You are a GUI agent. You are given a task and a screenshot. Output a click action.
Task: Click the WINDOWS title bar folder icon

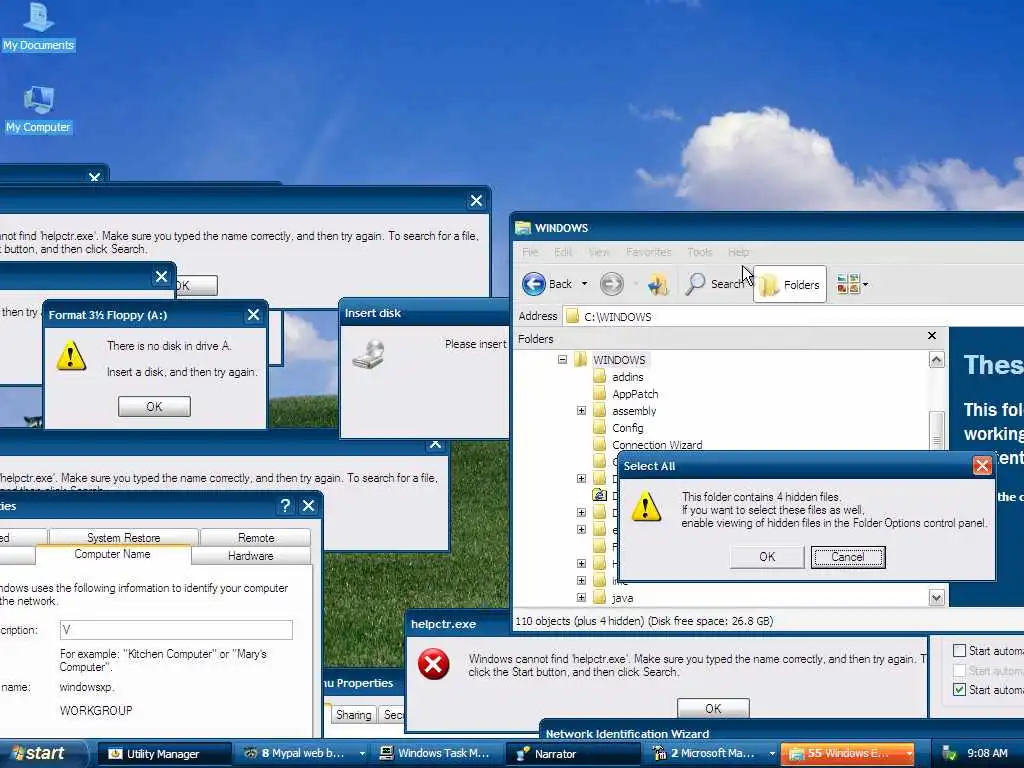(522, 228)
